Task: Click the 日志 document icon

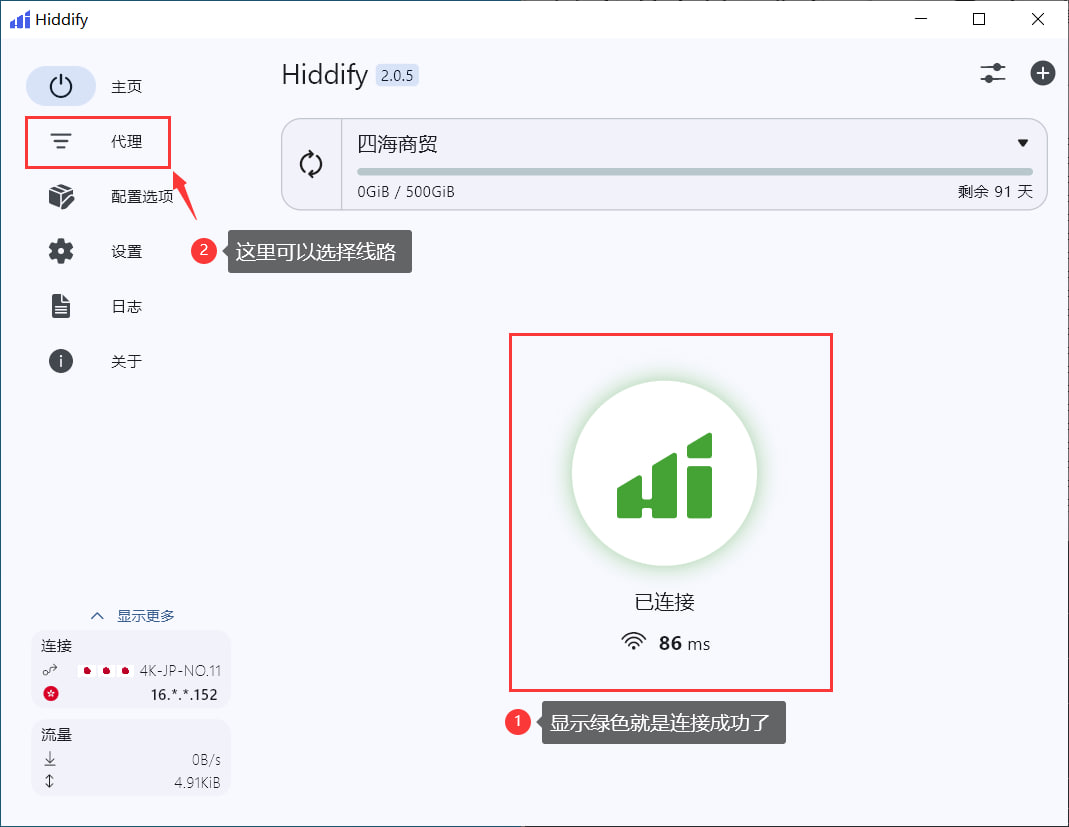Action: (x=61, y=307)
